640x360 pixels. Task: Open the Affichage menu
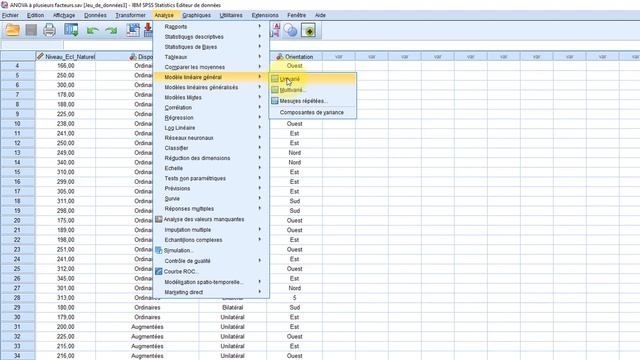(x=64, y=15)
